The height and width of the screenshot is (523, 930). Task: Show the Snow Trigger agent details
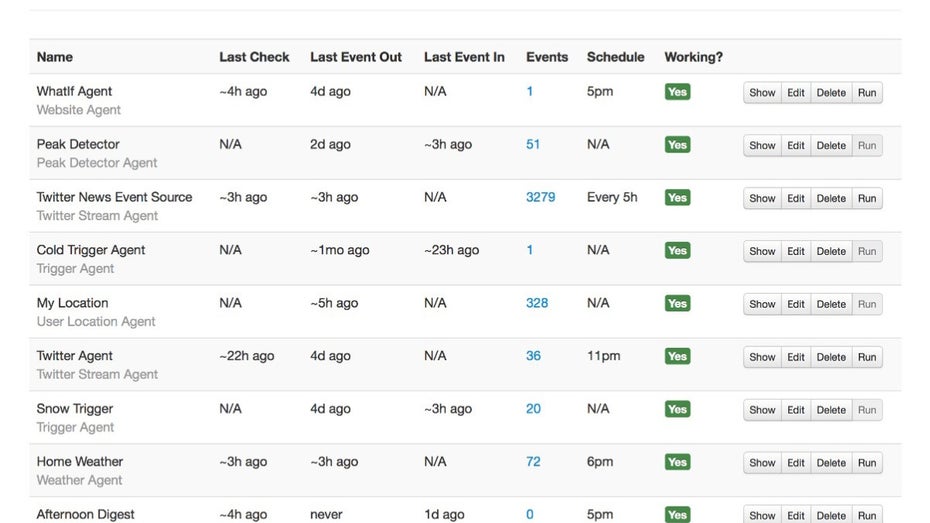coord(762,410)
